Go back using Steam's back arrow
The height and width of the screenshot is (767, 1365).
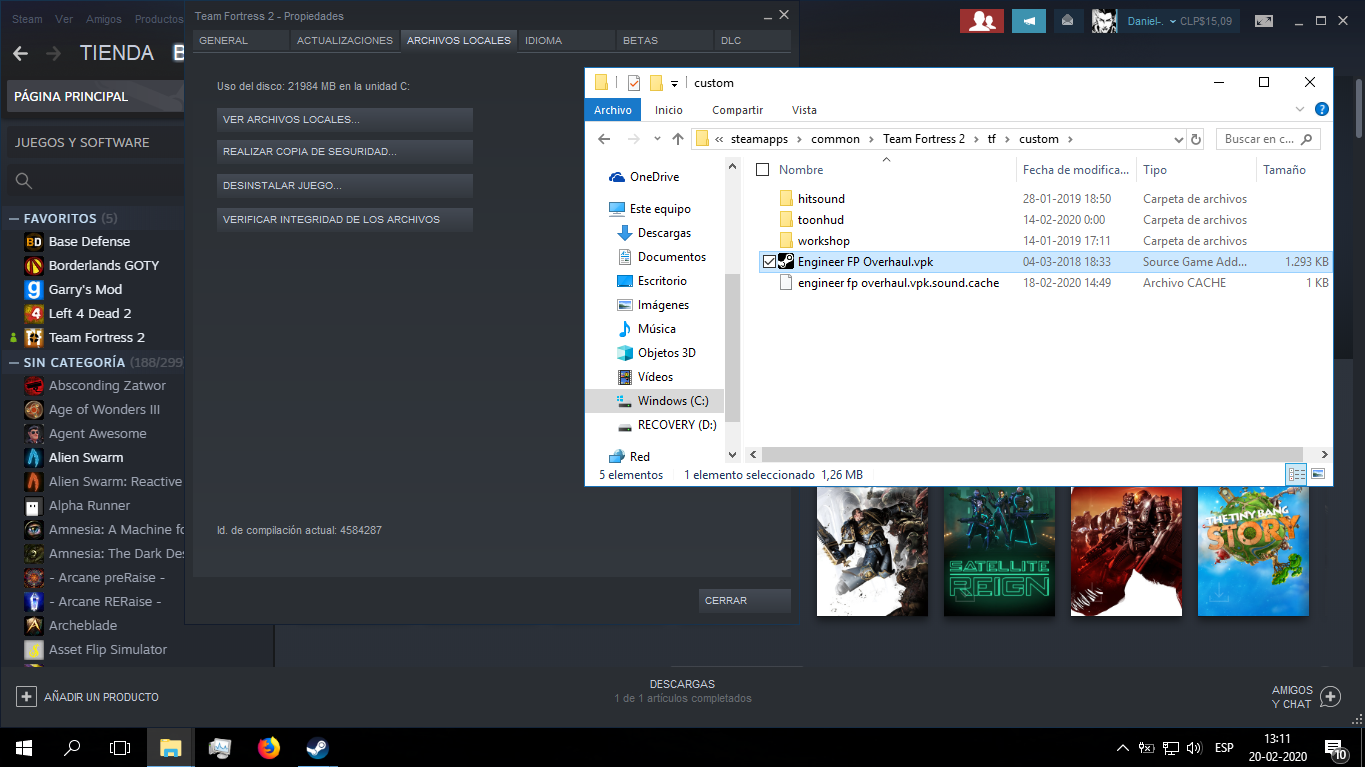(20, 53)
